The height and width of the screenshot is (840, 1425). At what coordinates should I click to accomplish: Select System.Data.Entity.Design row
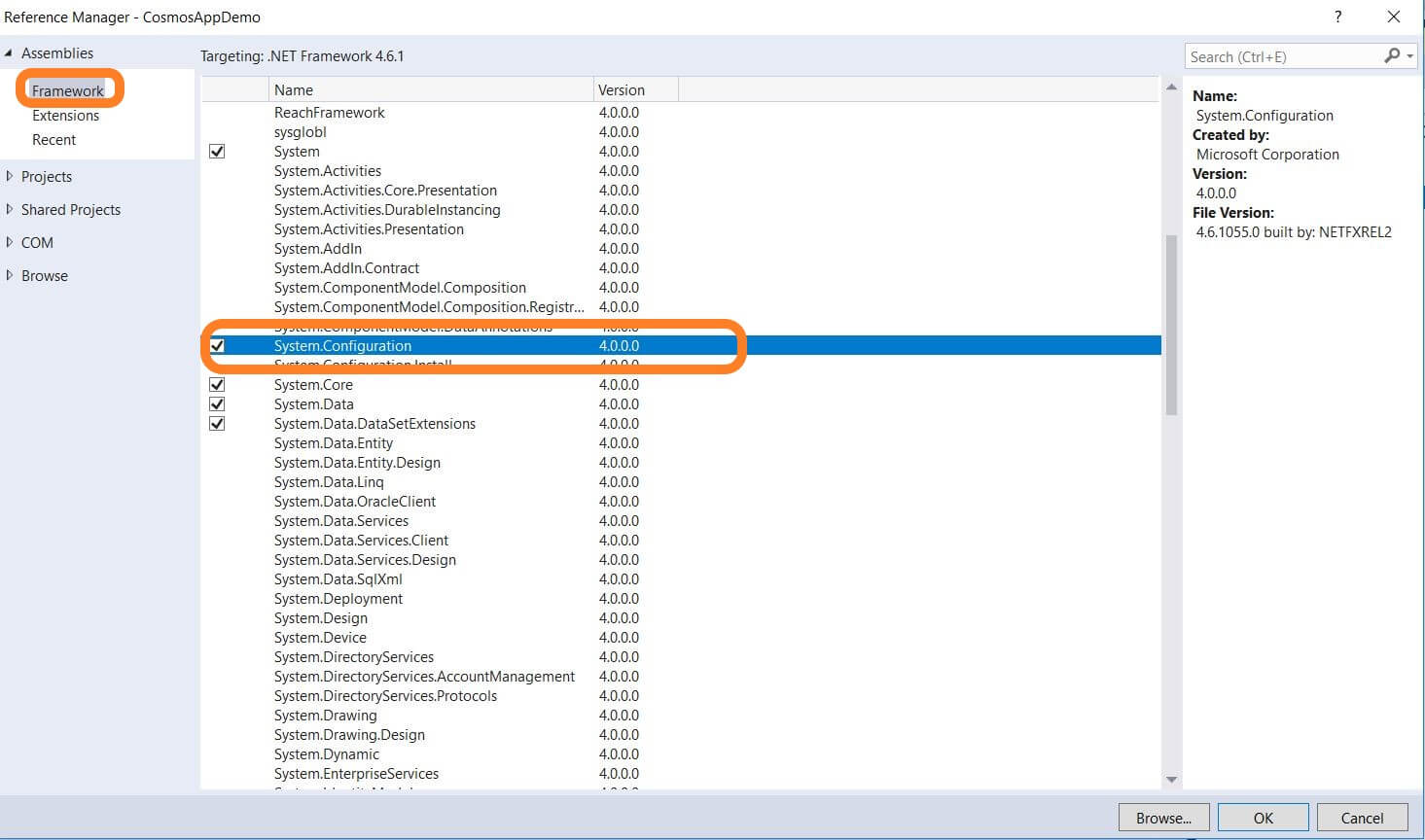681,463
